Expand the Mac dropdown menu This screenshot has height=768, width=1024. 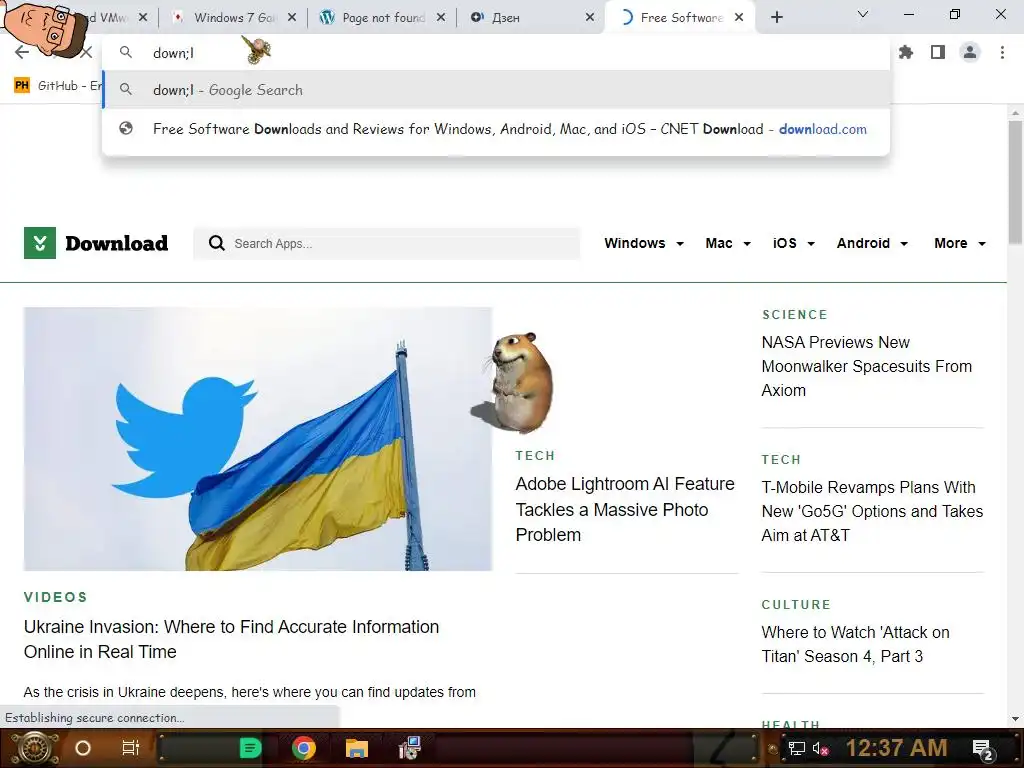pyautogui.click(x=728, y=243)
